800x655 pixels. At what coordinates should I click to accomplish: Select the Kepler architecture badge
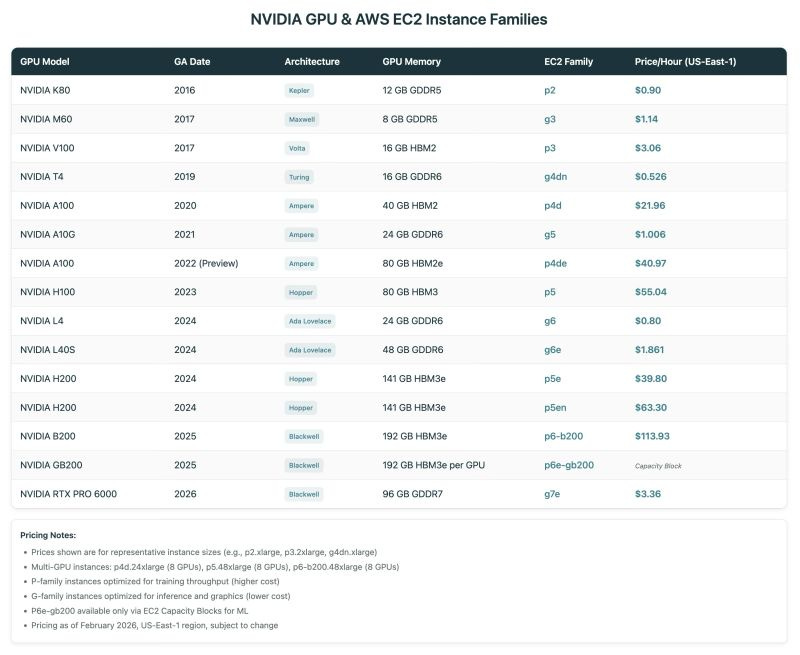299,91
